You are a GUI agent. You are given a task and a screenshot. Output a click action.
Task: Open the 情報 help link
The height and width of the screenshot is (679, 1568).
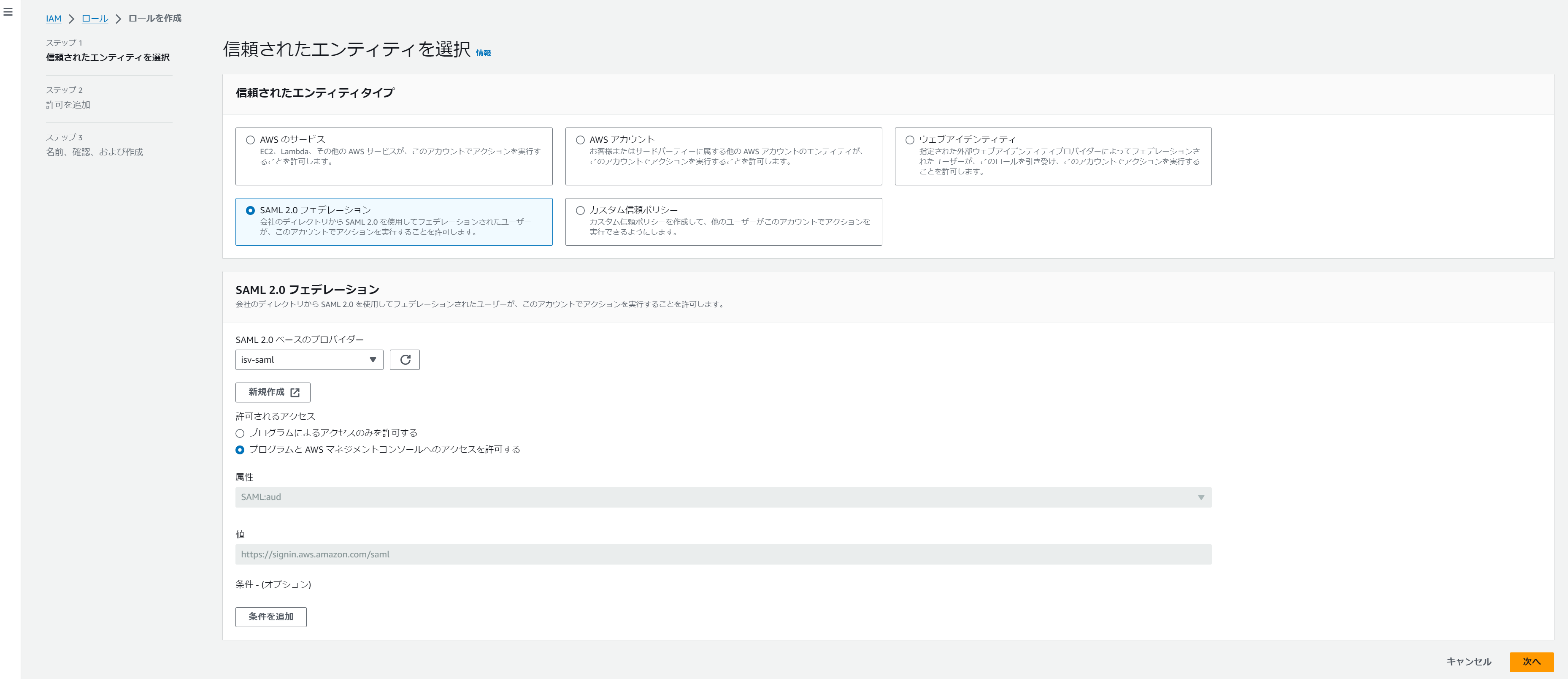[x=483, y=54]
